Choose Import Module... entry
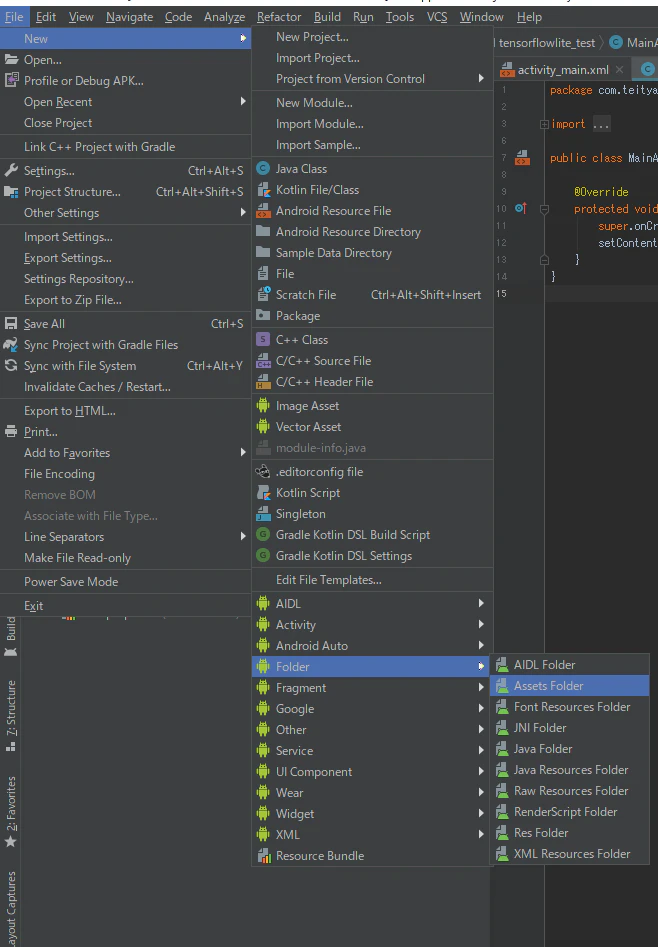This screenshot has width=658, height=947. (372, 124)
